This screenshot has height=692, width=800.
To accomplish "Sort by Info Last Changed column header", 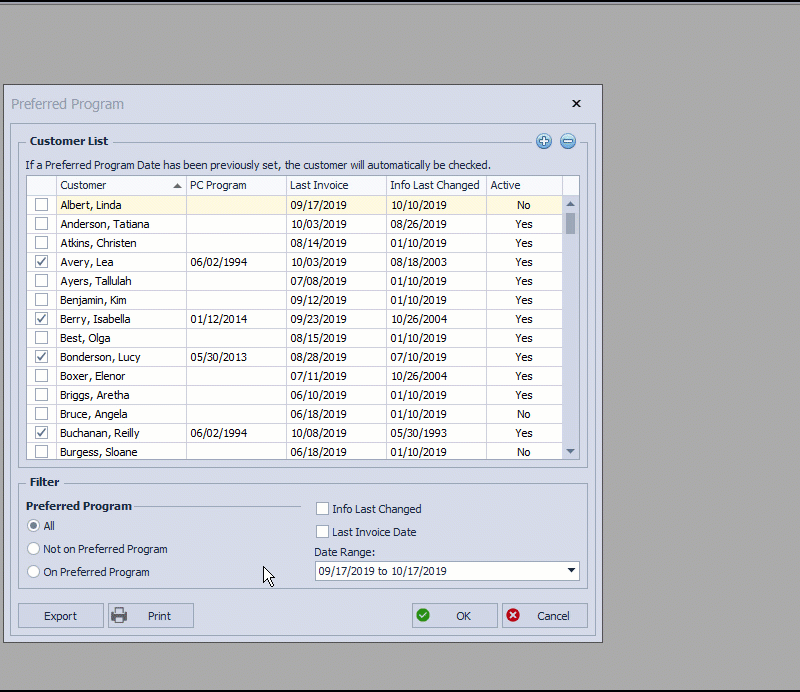I will coord(436,185).
